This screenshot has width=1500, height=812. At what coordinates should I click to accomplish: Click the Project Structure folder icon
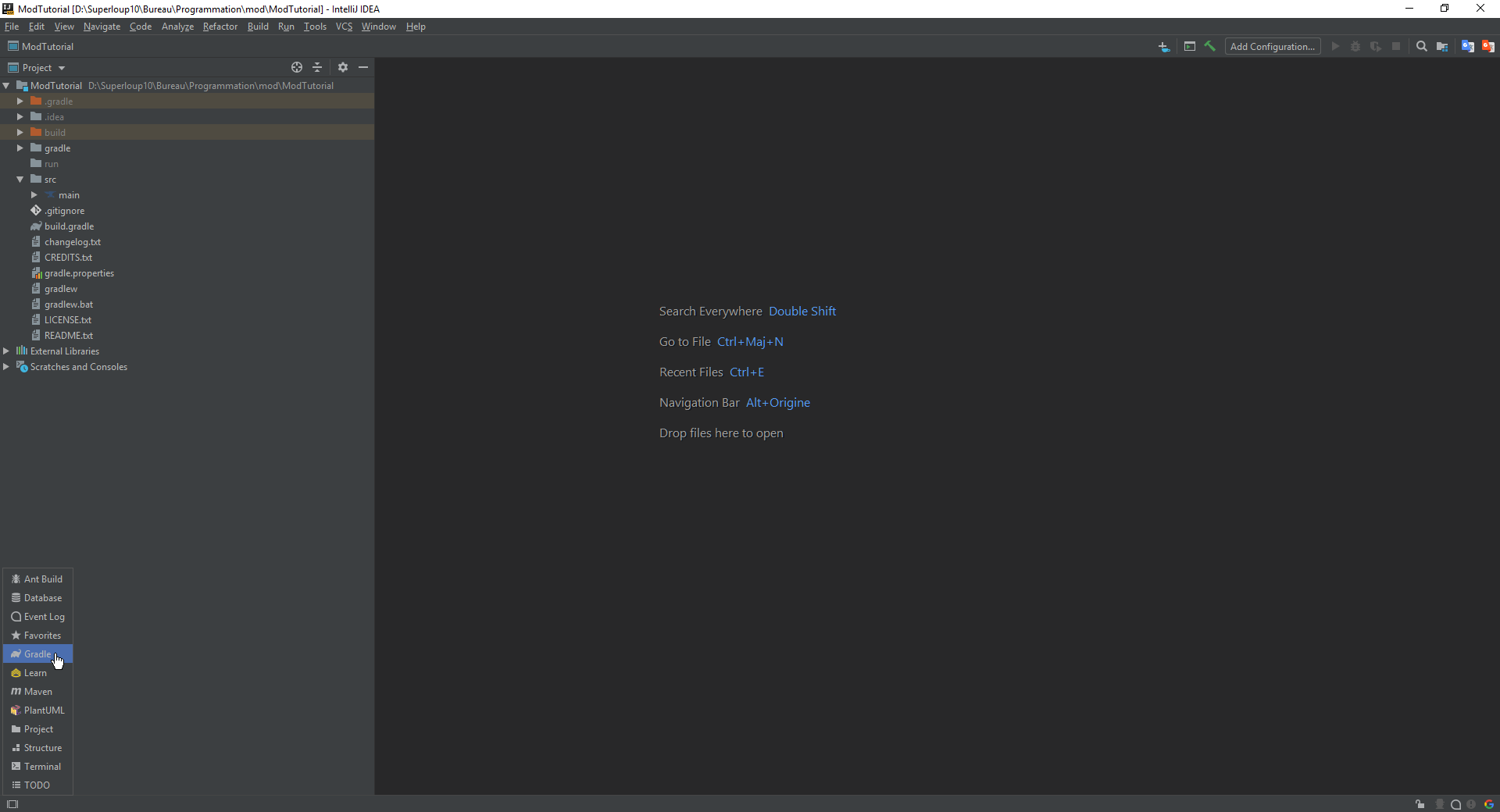click(x=1442, y=46)
